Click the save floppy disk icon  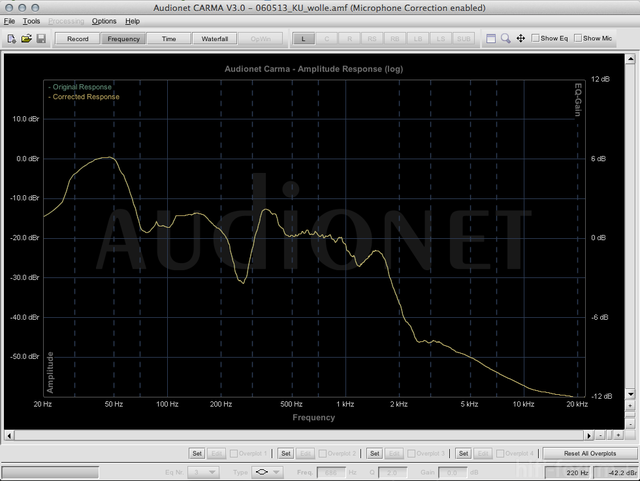tap(41, 38)
